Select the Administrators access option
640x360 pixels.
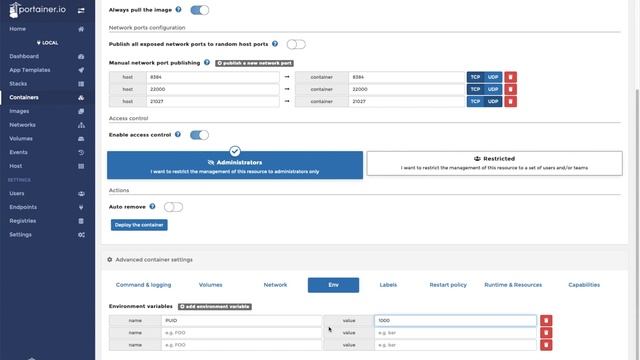click(235, 165)
